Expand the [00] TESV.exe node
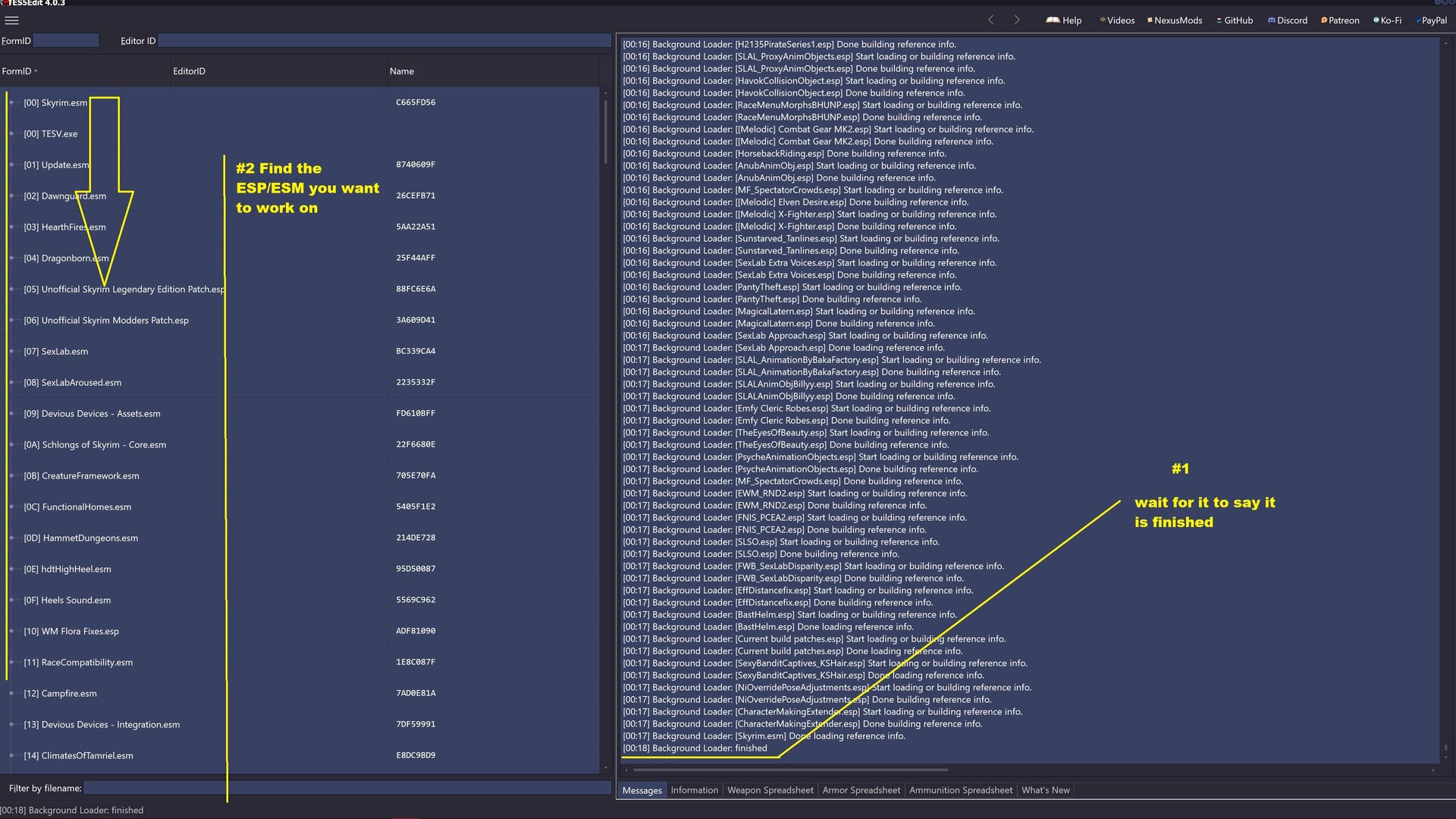 11,133
